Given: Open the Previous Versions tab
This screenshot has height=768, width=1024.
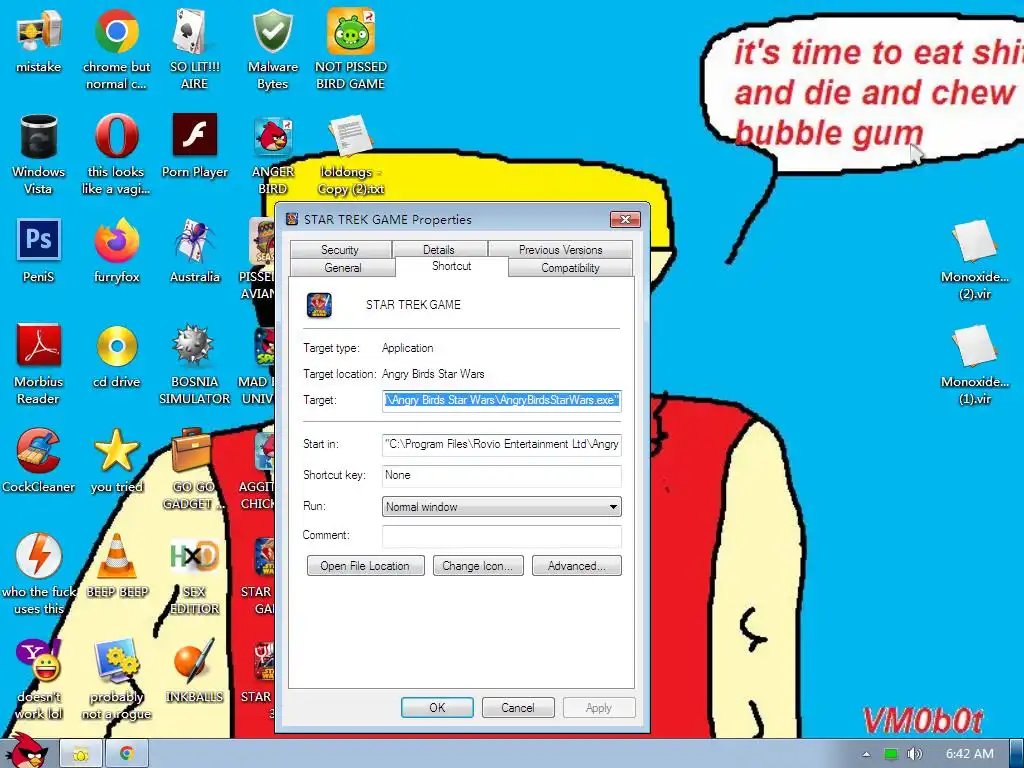Looking at the screenshot, I should [560, 249].
